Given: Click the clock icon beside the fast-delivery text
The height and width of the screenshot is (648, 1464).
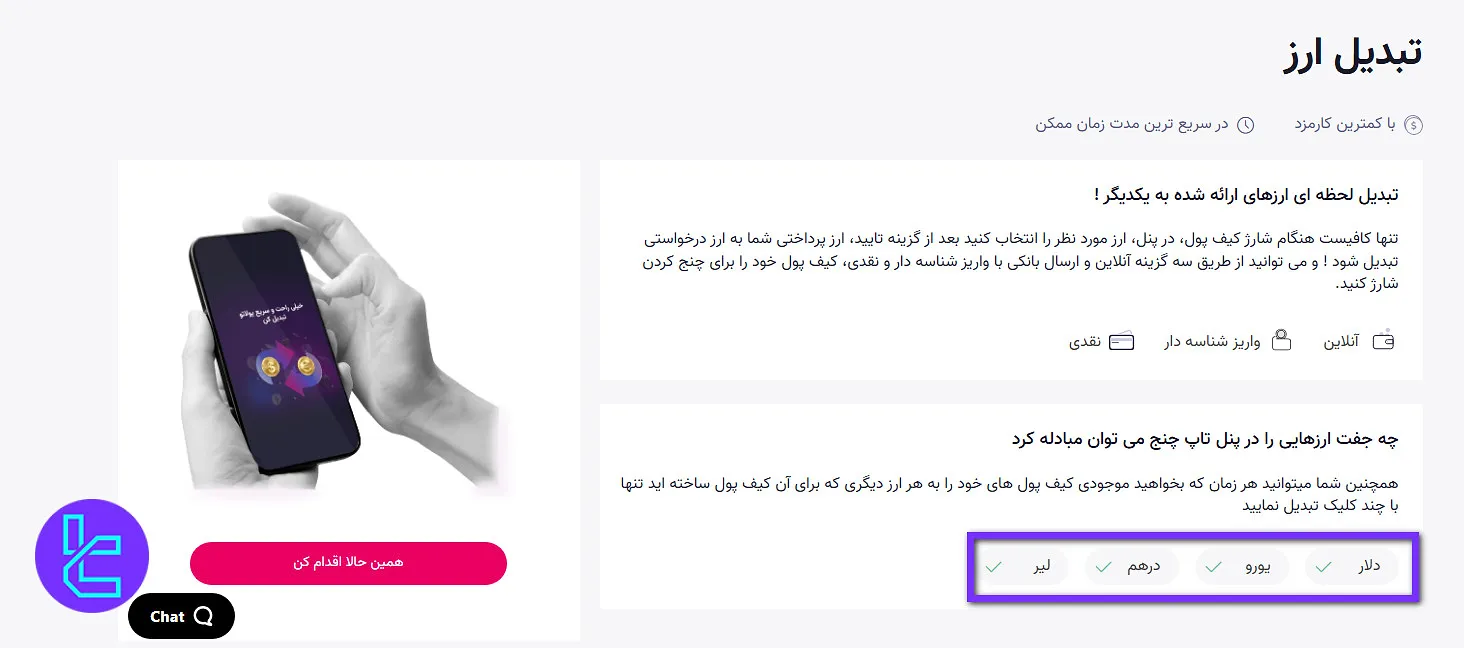Looking at the screenshot, I should [1246, 124].
